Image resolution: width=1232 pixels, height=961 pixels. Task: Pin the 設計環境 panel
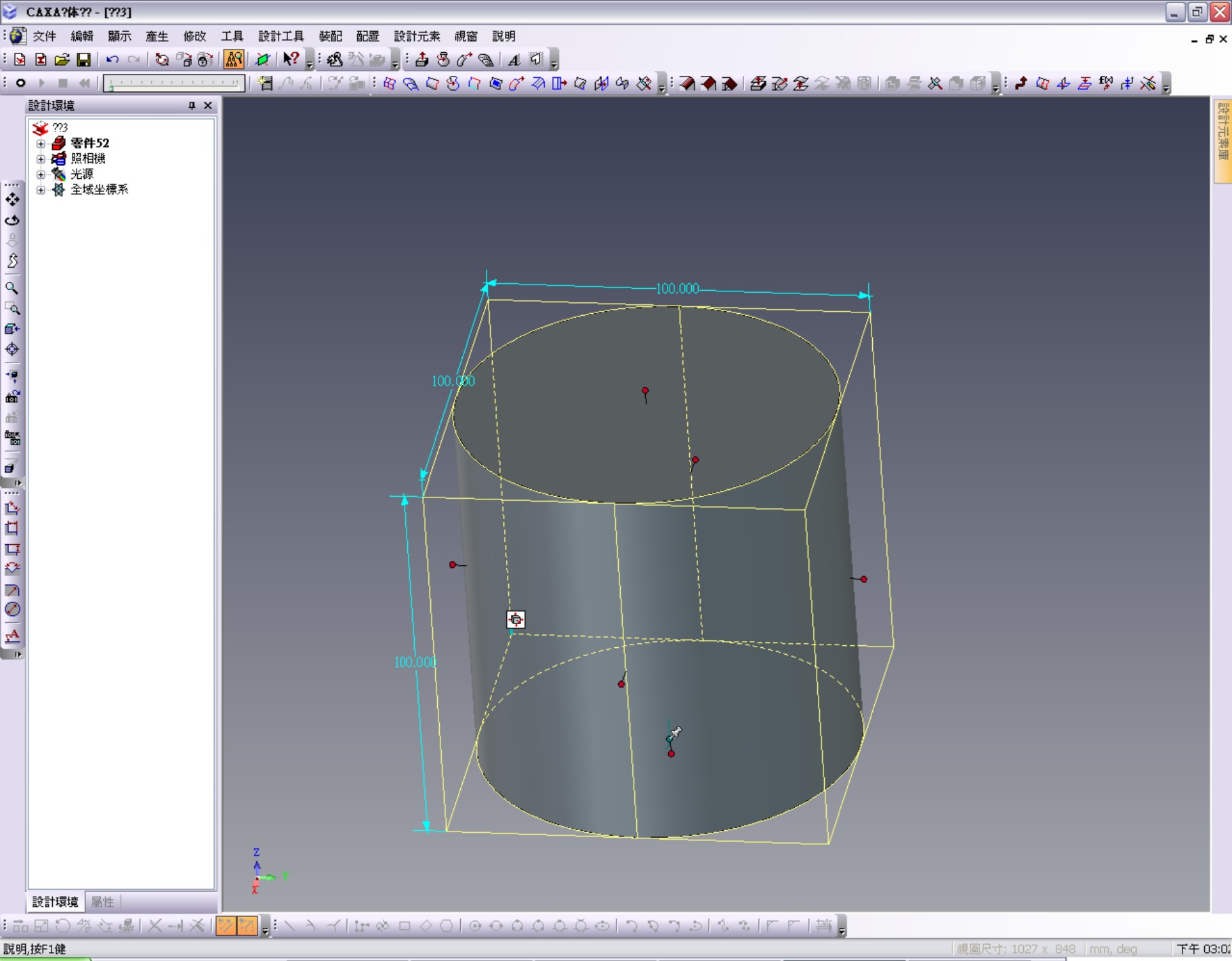point(192,106)
